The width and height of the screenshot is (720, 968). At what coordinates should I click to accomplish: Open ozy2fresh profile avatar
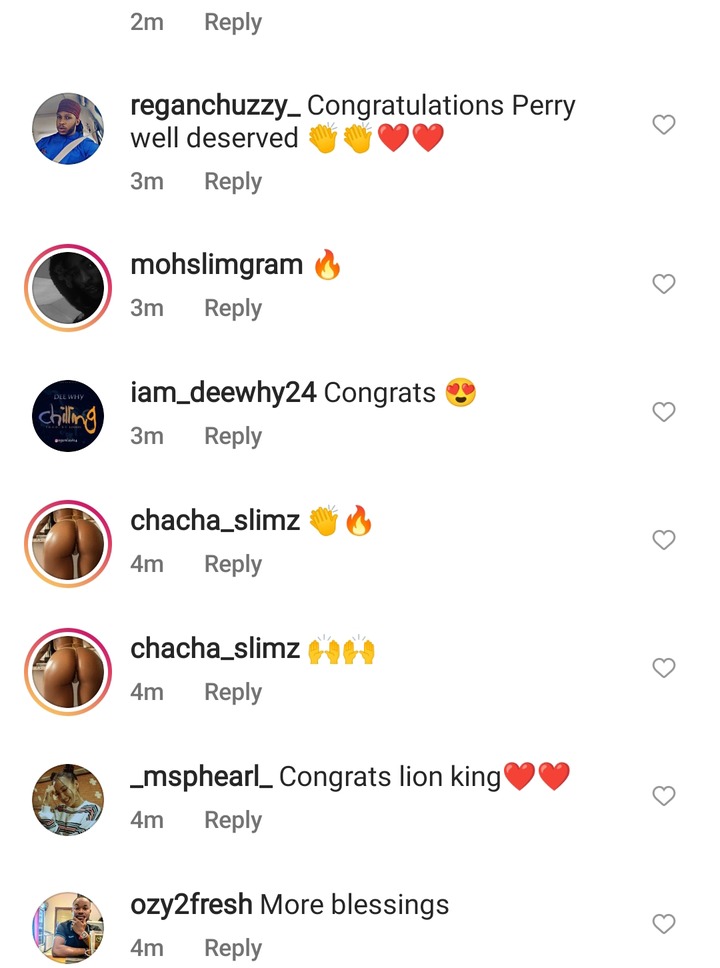coord(68,927)
